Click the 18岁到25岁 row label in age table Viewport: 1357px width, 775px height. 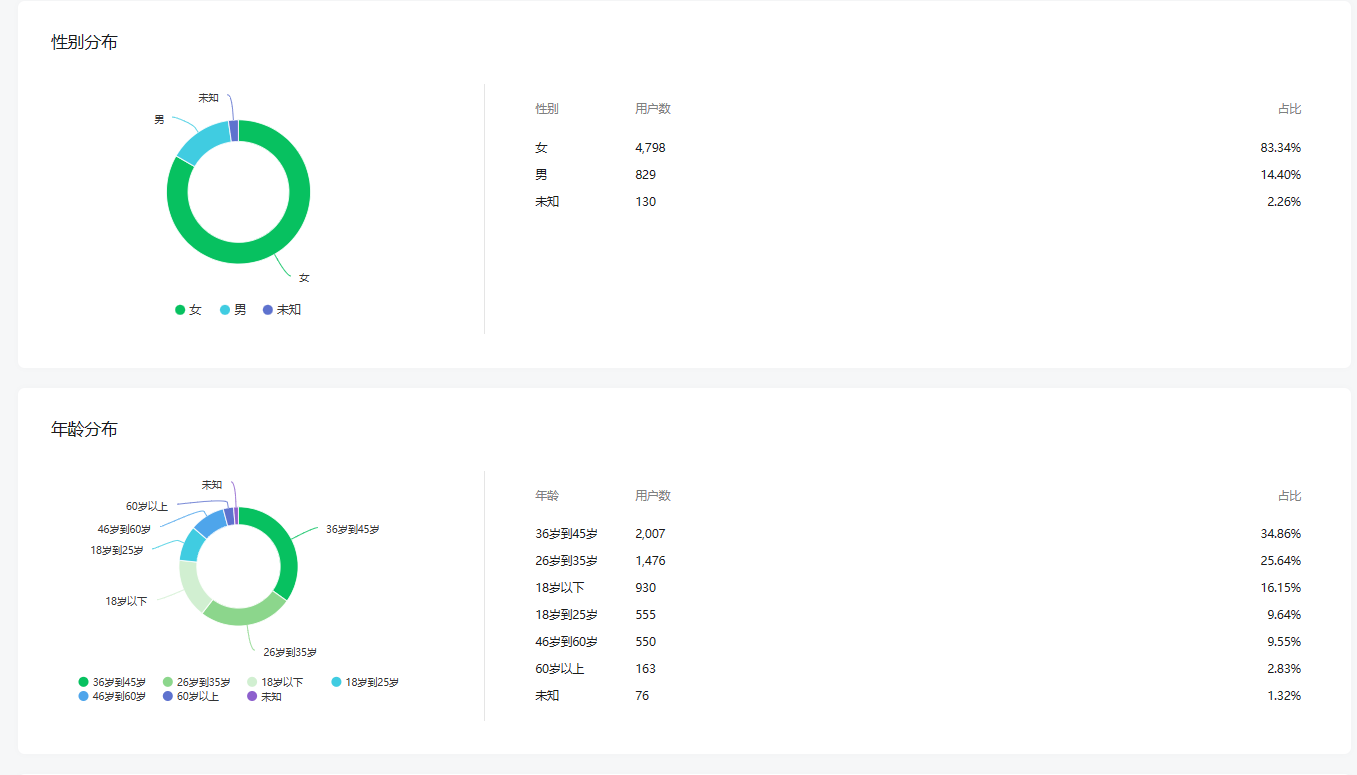click(x=566, y=615)
